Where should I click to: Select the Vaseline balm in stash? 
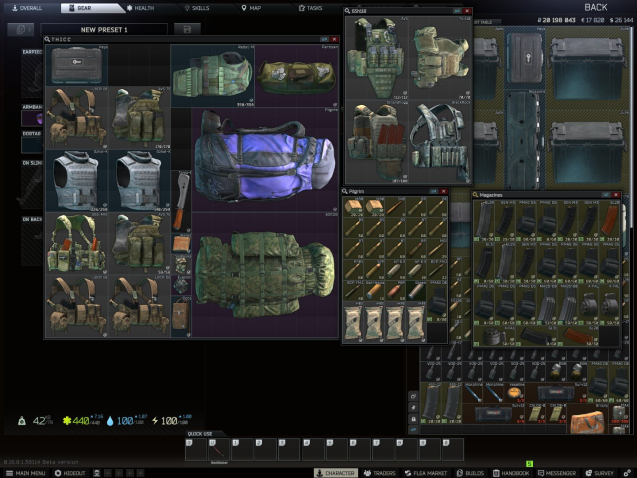[x=514, y=393]
